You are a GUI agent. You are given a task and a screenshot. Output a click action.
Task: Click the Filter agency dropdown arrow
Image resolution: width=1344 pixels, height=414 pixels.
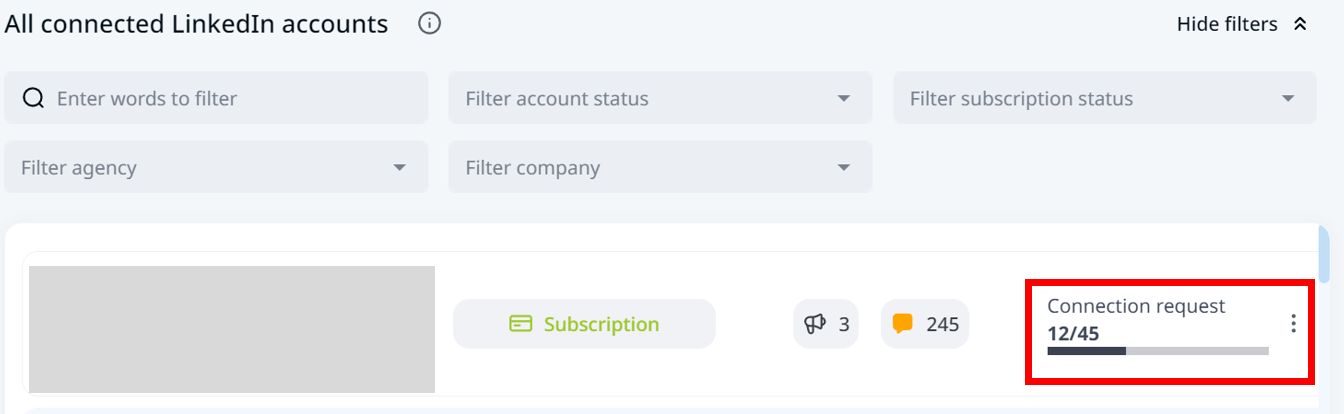coord(400,167)
